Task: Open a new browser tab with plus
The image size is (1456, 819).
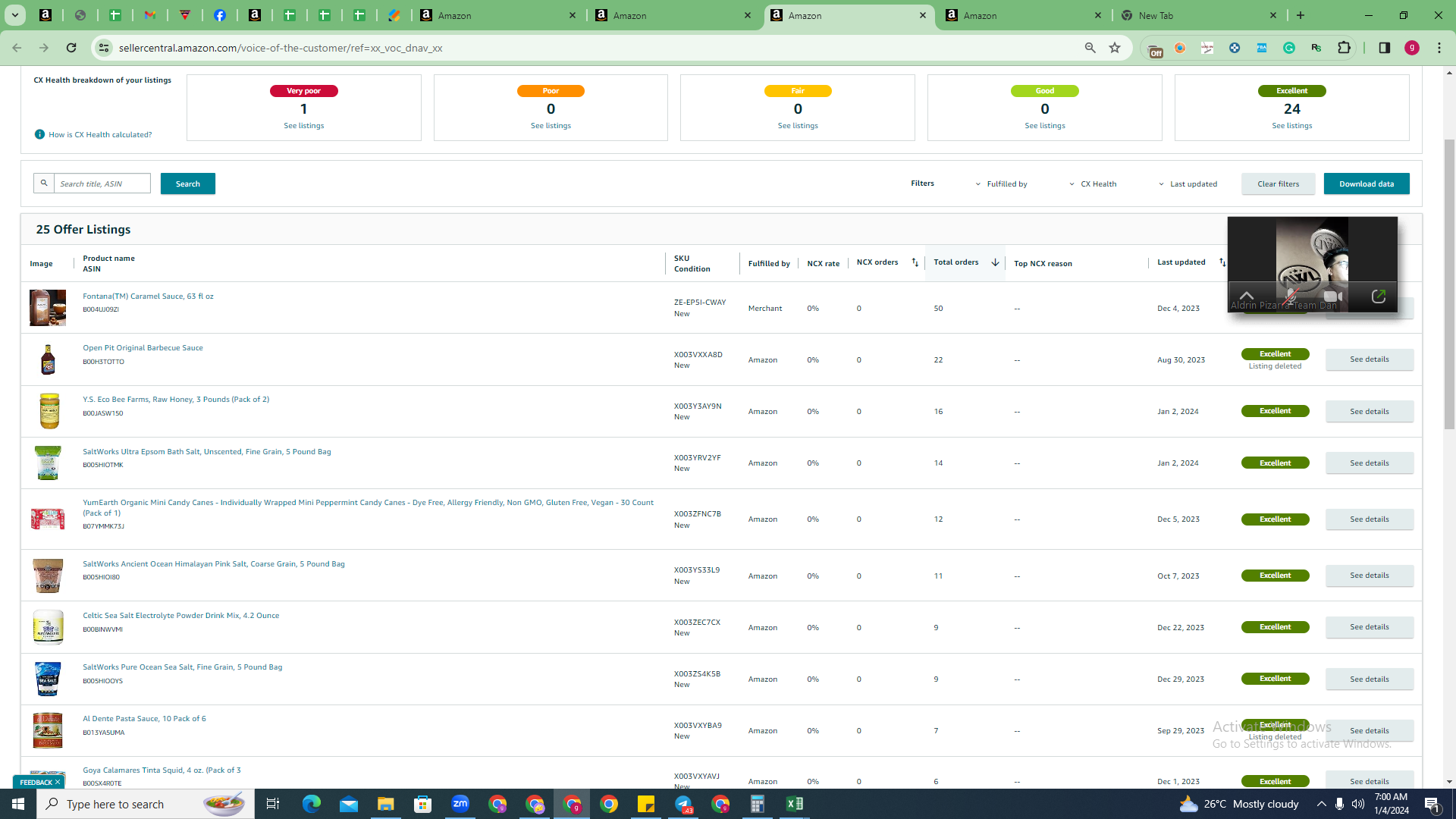Action: click(1301, 15)
